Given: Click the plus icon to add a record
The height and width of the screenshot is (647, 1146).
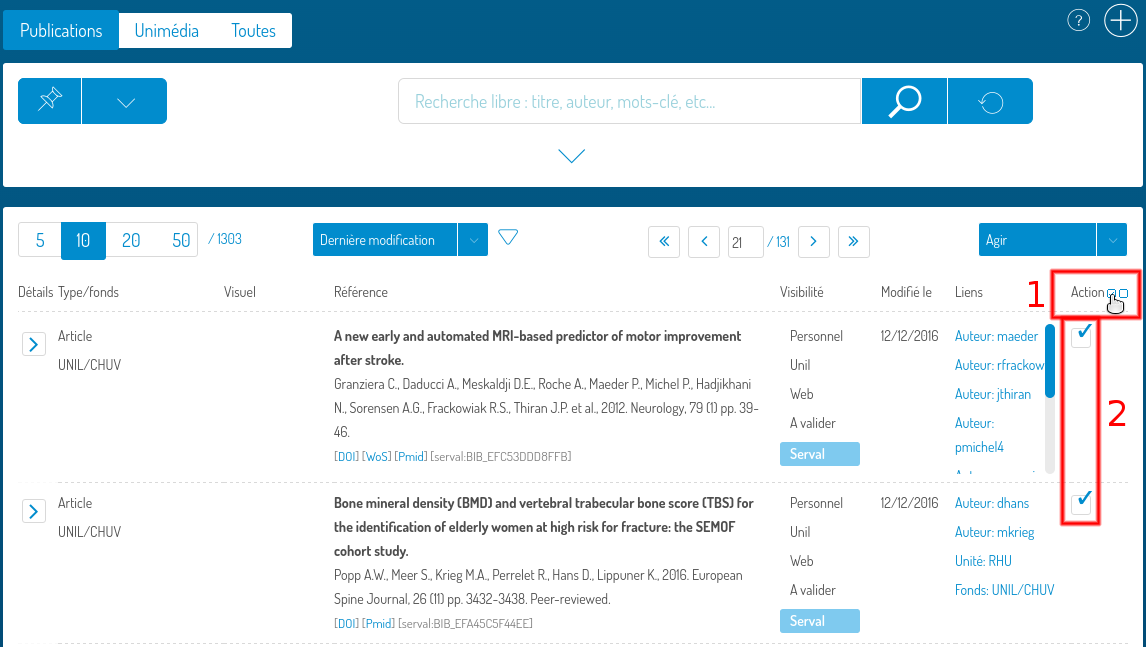Looking at the screenshot, I should [x=1120, y=20].
